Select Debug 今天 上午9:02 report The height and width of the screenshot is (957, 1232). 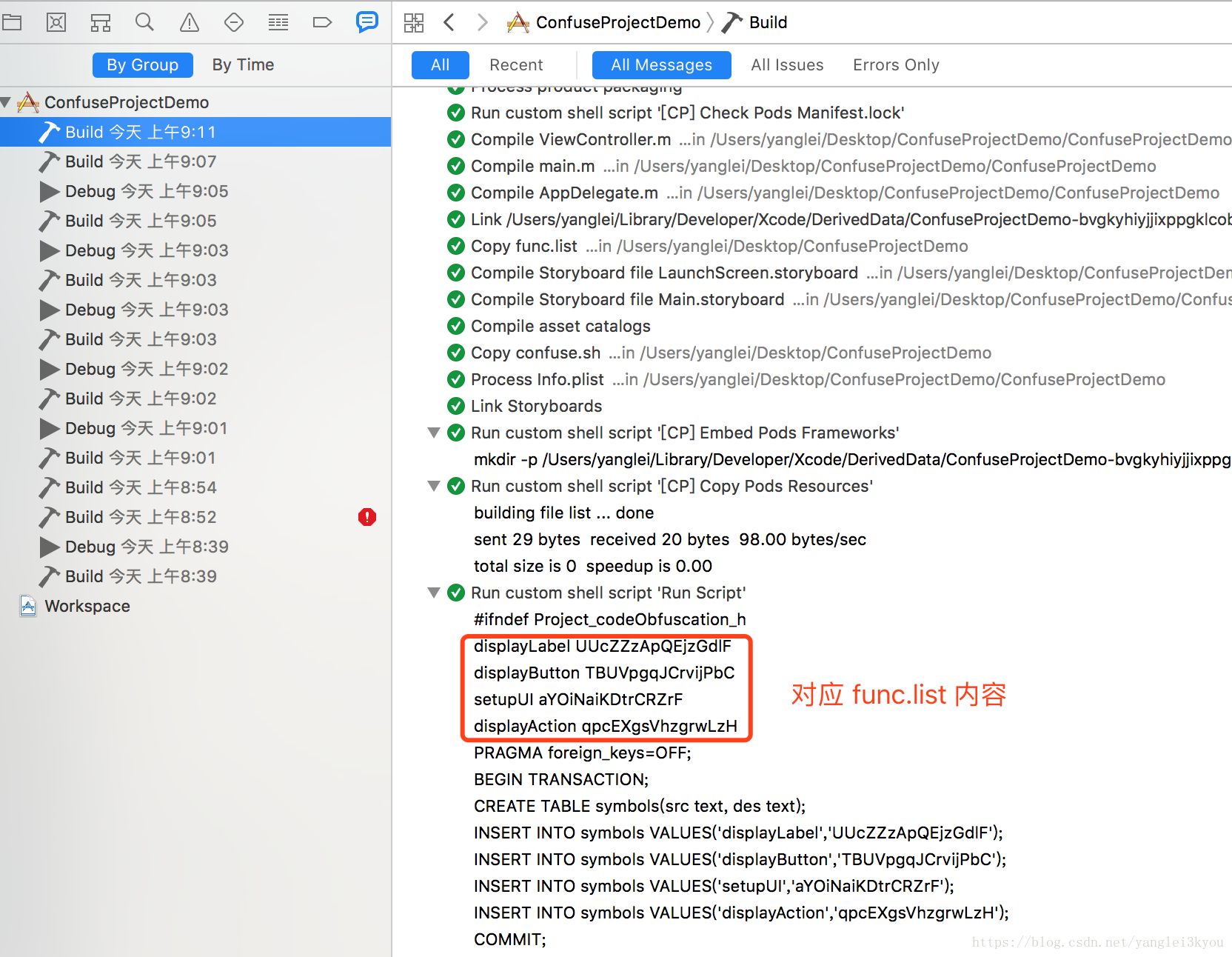(x=195, y=369)
